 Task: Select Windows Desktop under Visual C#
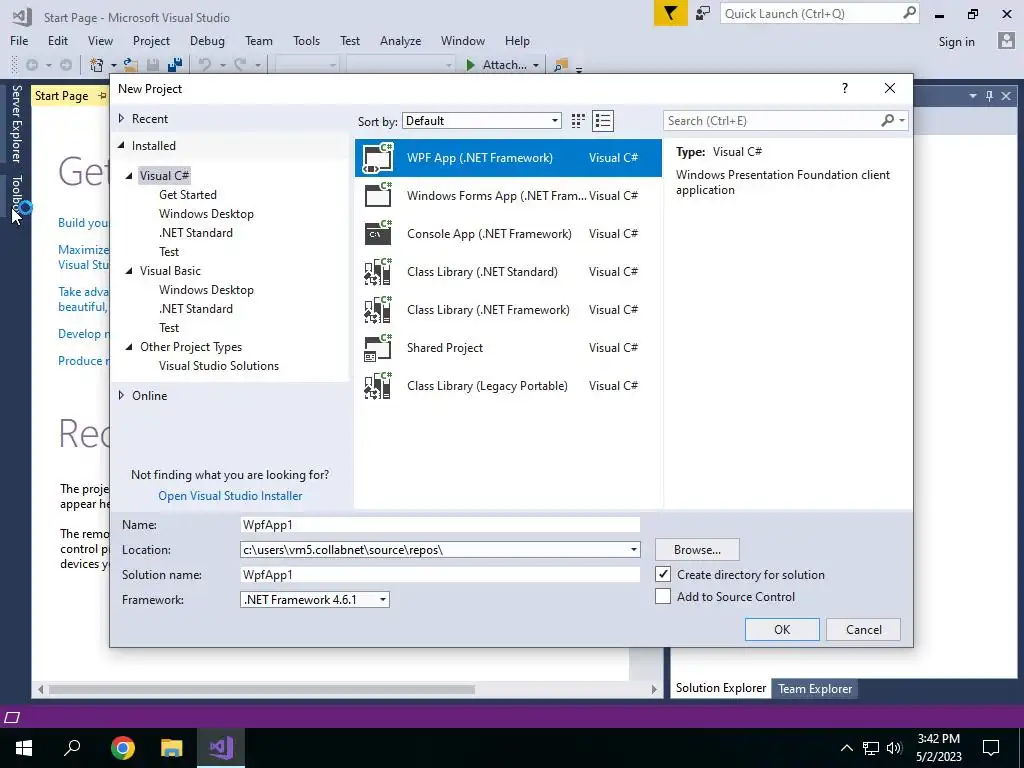click(x=206, y=214)
